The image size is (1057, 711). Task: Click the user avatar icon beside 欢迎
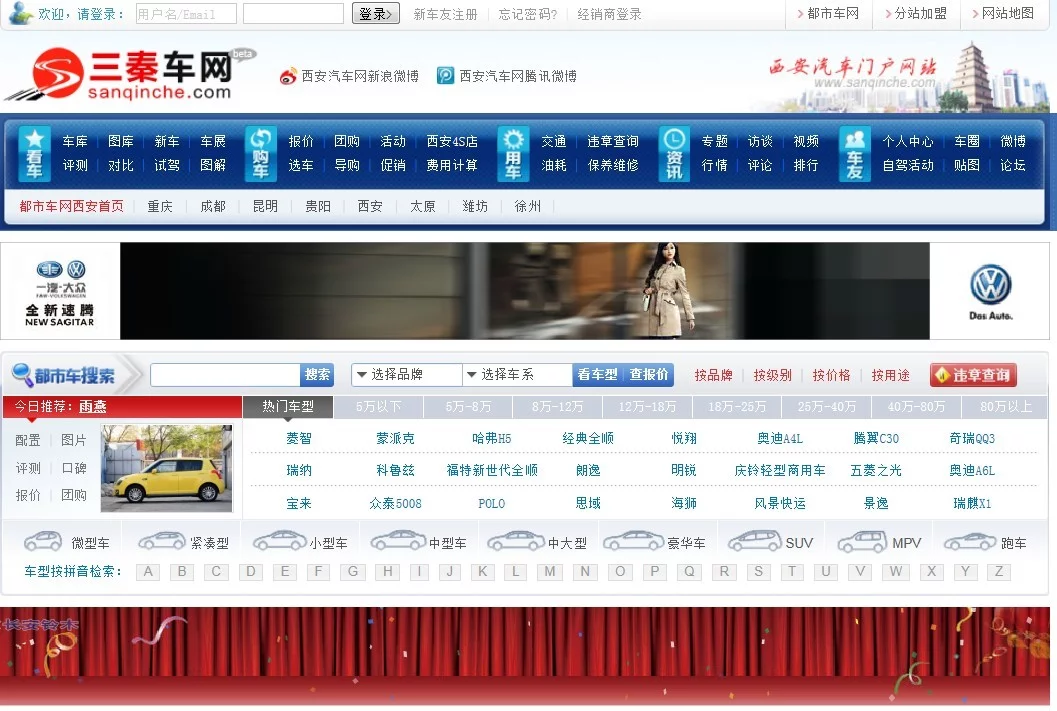(20, 12)
